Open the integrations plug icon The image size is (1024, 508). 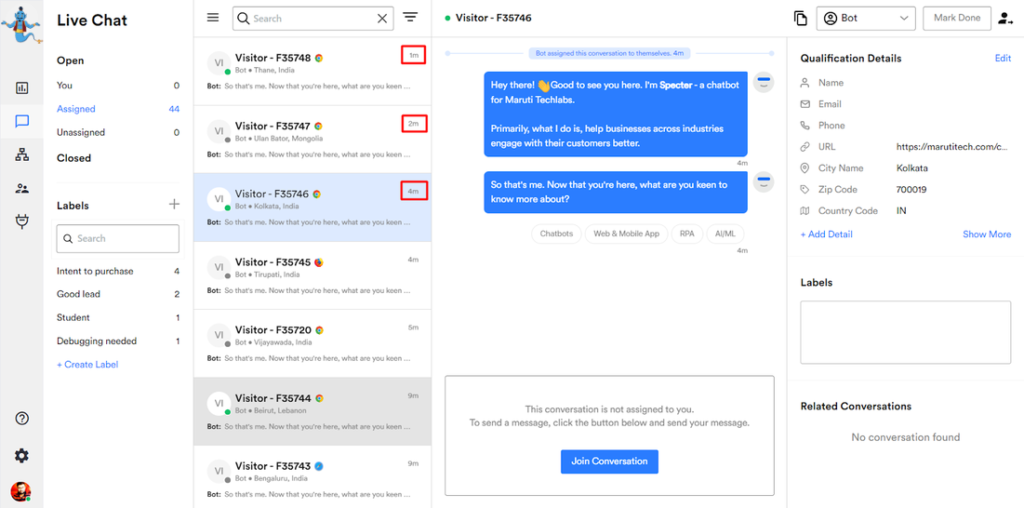(21, 221)
